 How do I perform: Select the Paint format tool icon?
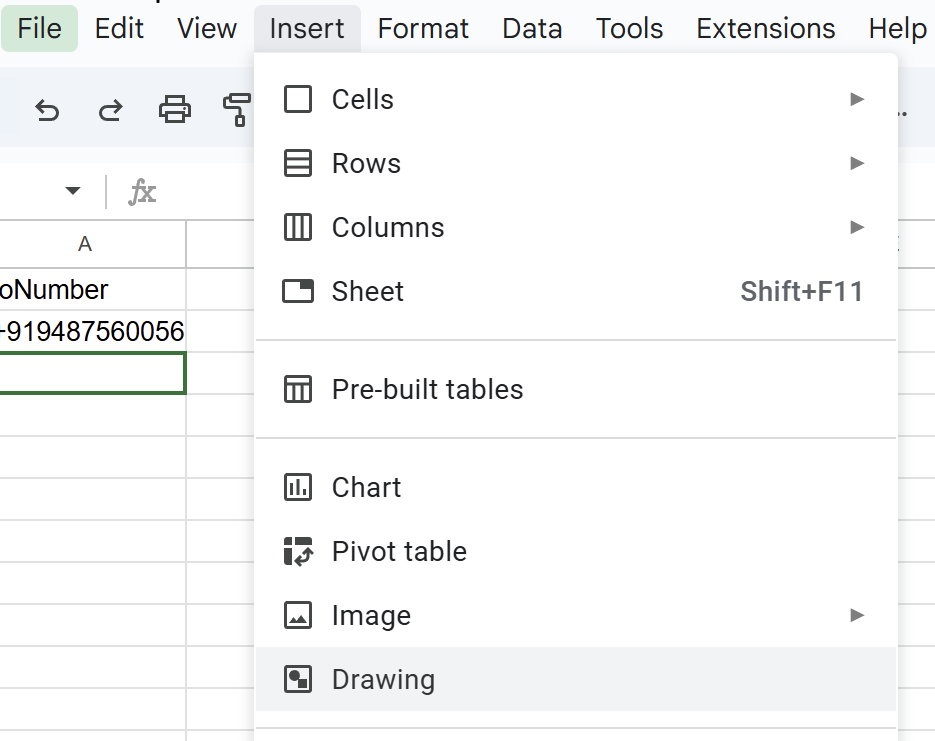click(238, 111)
